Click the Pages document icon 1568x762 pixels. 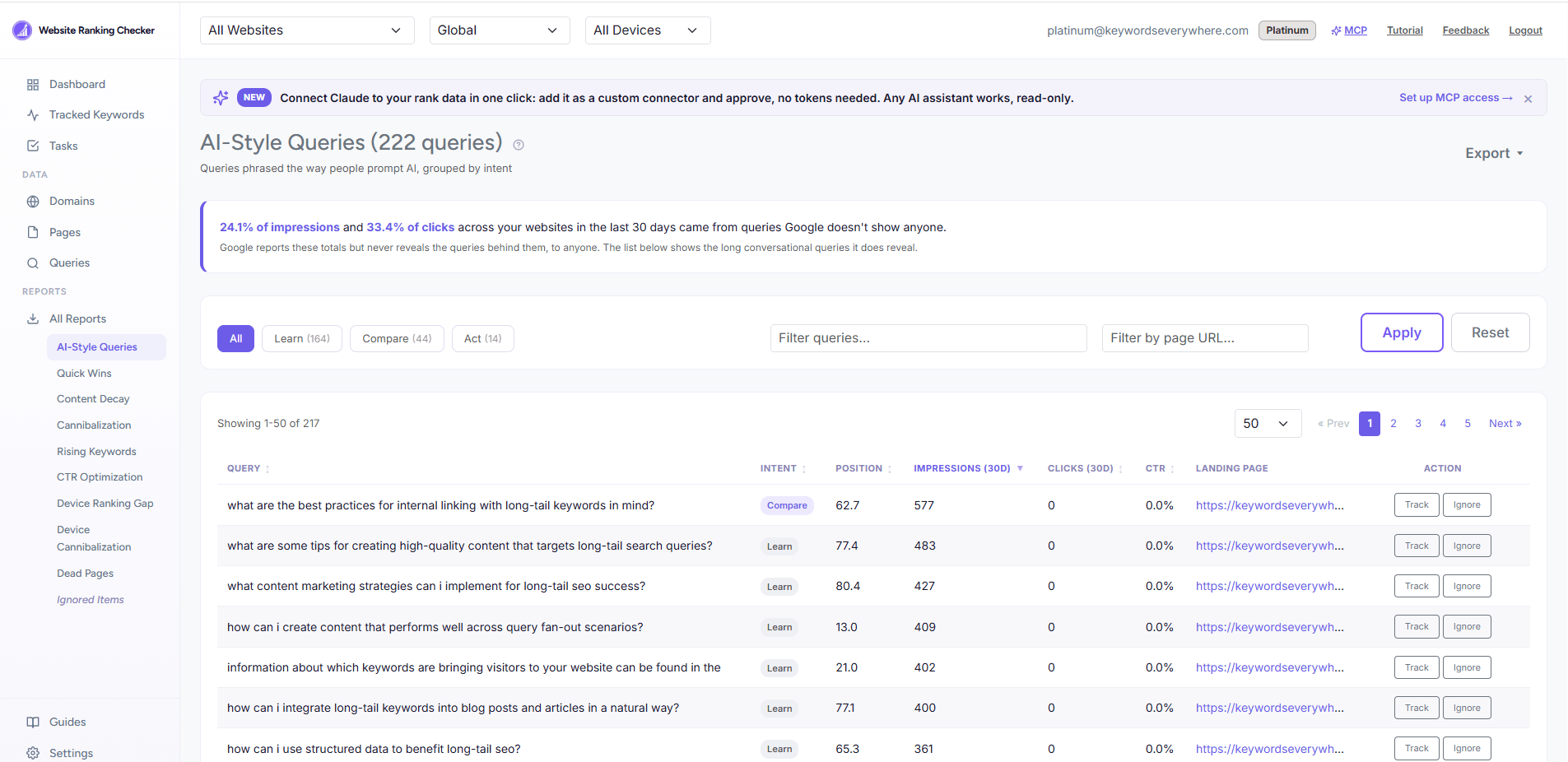[33, 232]
